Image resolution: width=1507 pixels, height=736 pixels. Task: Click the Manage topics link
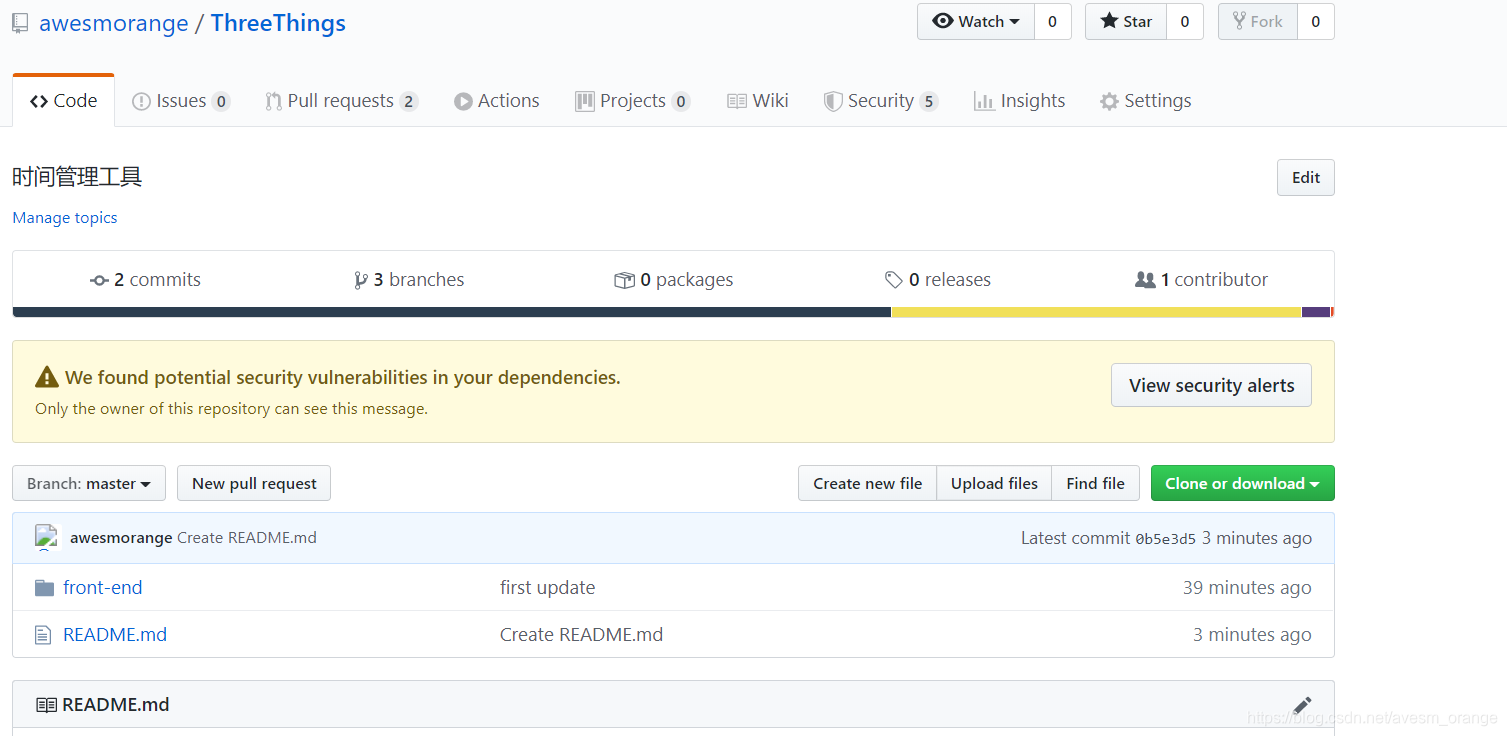pos(65,218)
